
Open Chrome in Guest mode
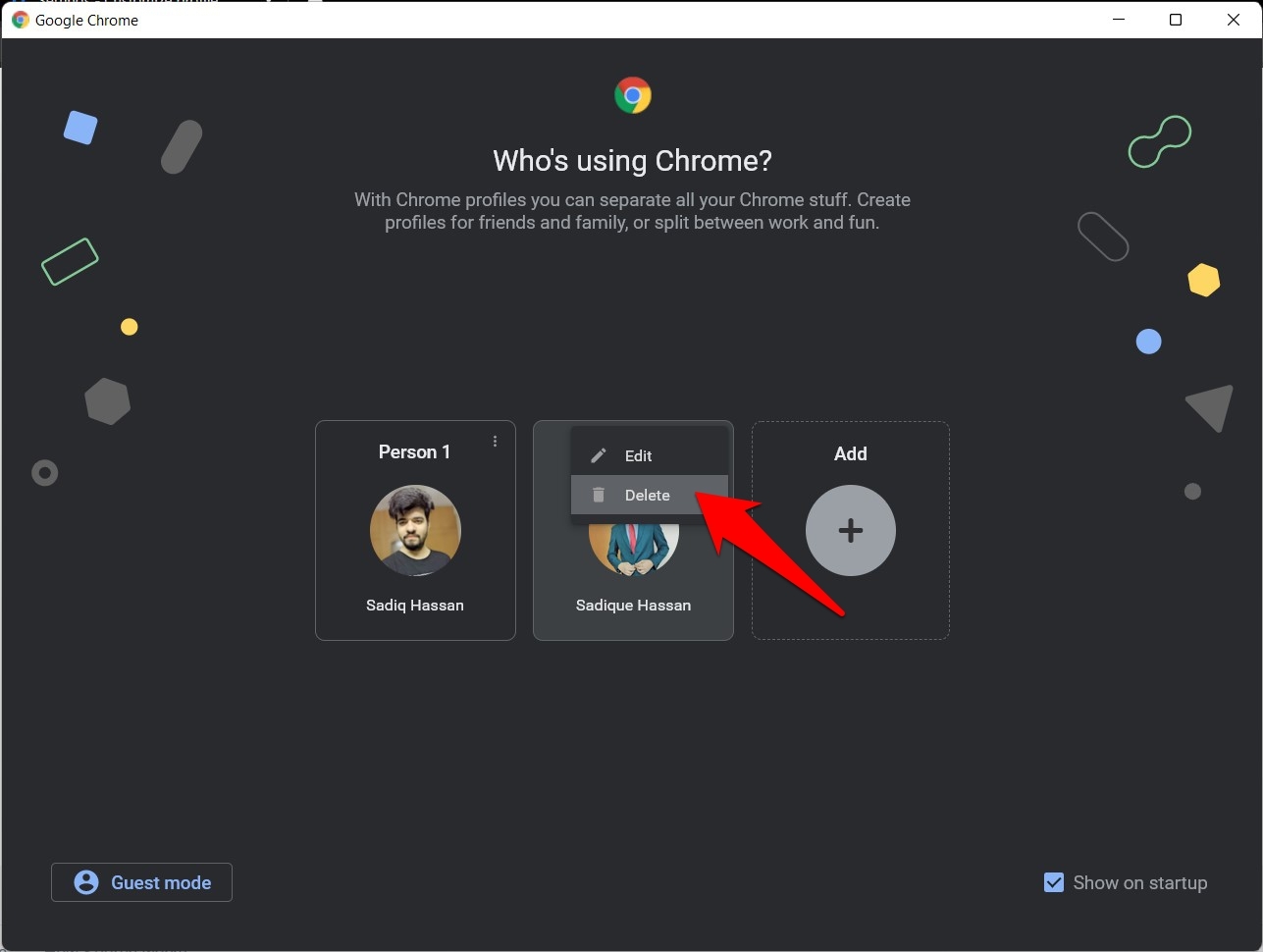click(140, 882)
